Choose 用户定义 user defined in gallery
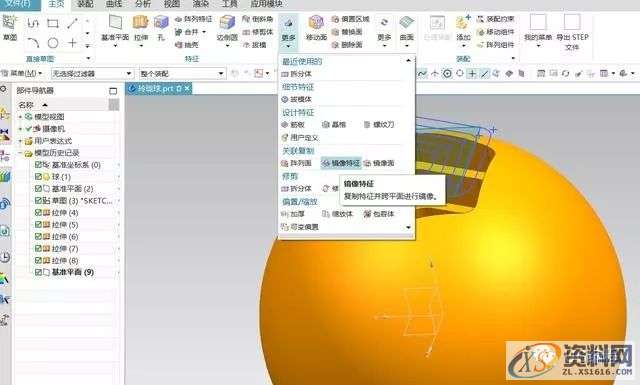Screen dimensions: 640x385 pyautogui.click(x=300, y=138)
